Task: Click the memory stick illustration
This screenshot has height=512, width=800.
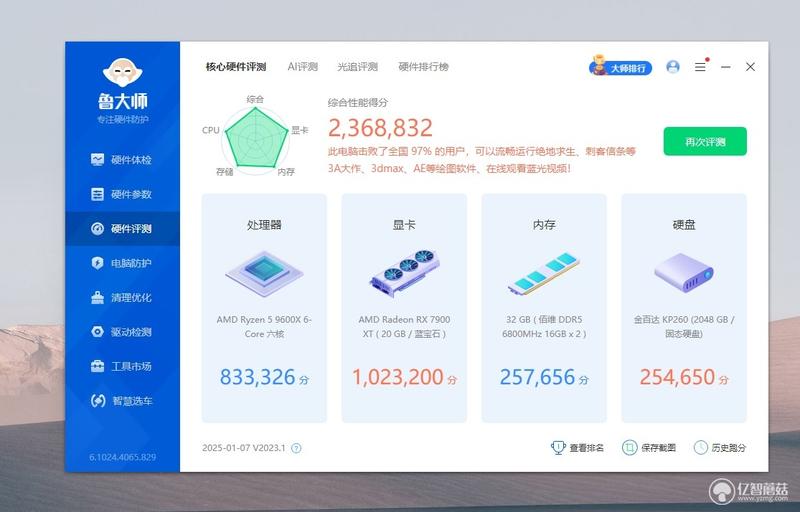Action: (x=544, y=273)
